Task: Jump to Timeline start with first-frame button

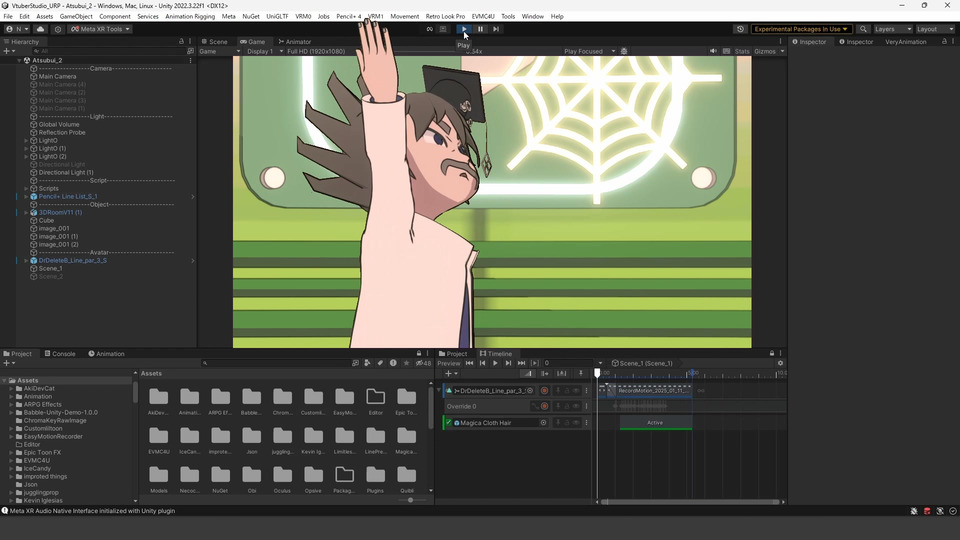Action: (x=470, y=363)
